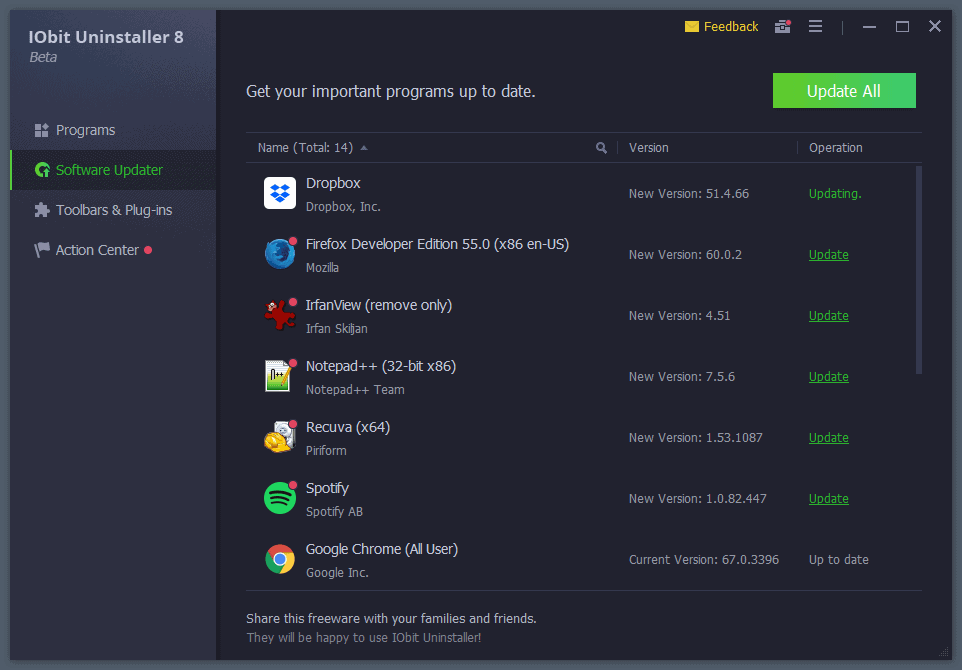Open the hamburger options menu
The height and width of the screenshot is (670, 962).
(815, 26)
